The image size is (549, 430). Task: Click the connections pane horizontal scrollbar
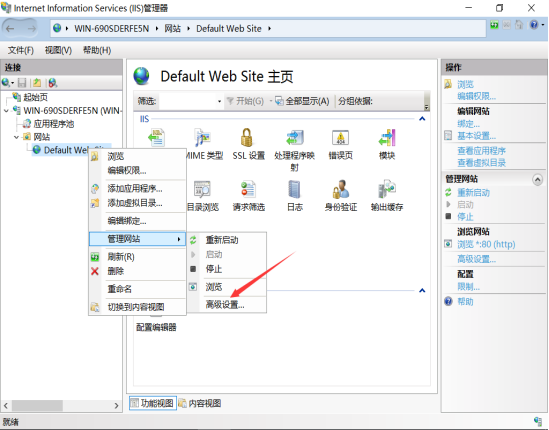pos(61,405)
